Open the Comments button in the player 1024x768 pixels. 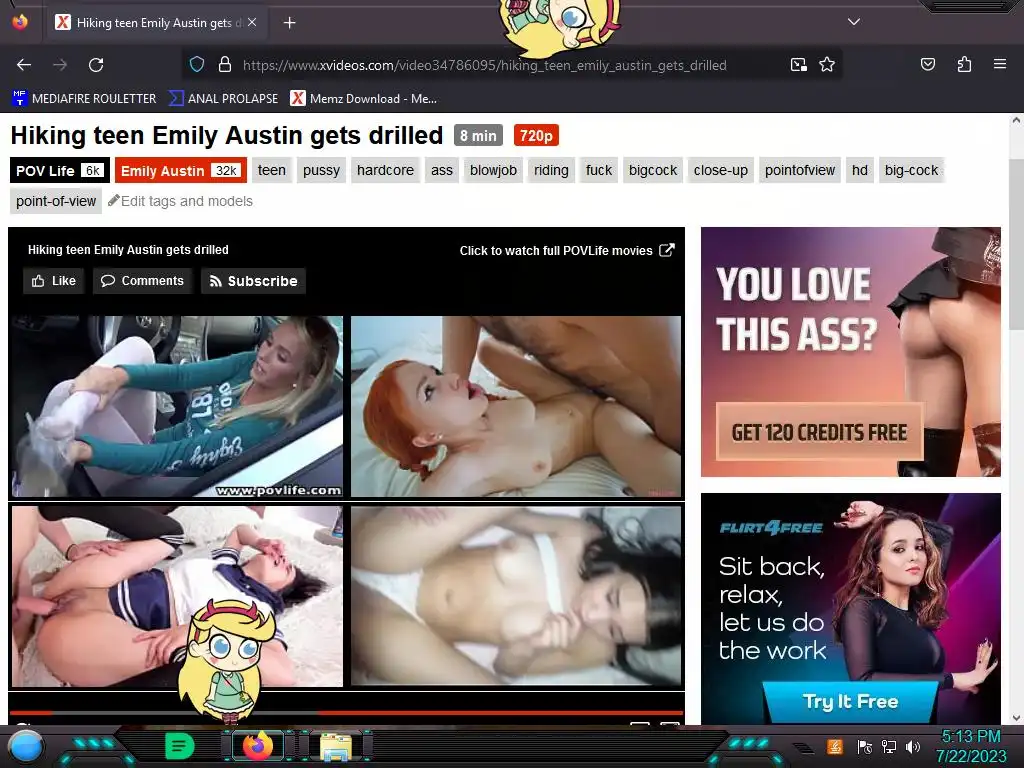pos(142,281)
